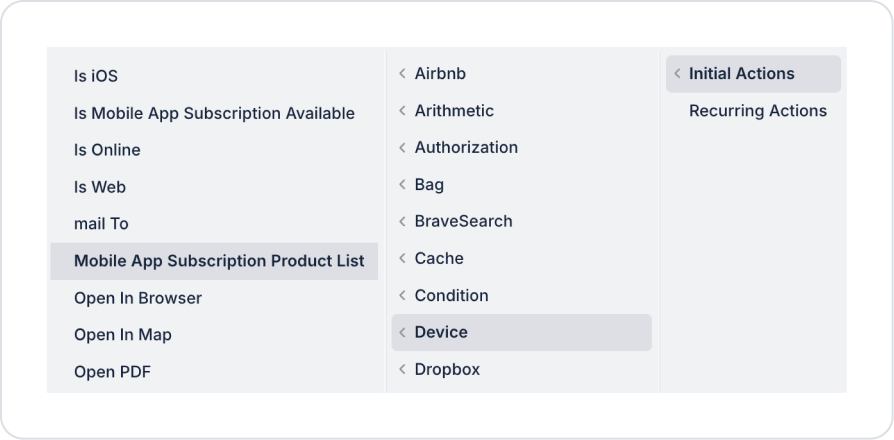Image resolution: width=894 pixels, height=440 pixels.
Task: Select the Is iOS action
Action: point(96,76)
